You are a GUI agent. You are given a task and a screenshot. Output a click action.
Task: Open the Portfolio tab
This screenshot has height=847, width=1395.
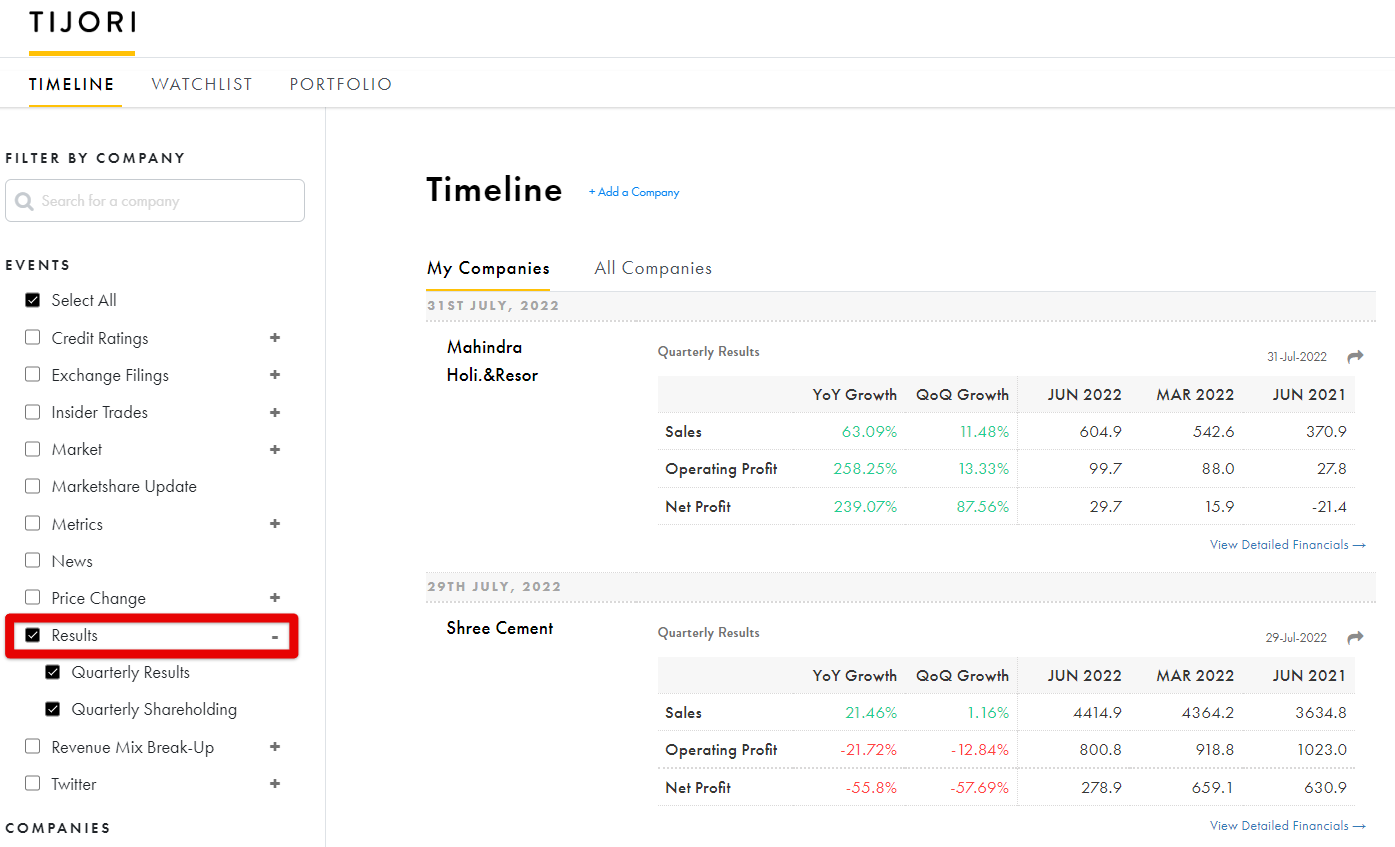click(x=341, y=85)
